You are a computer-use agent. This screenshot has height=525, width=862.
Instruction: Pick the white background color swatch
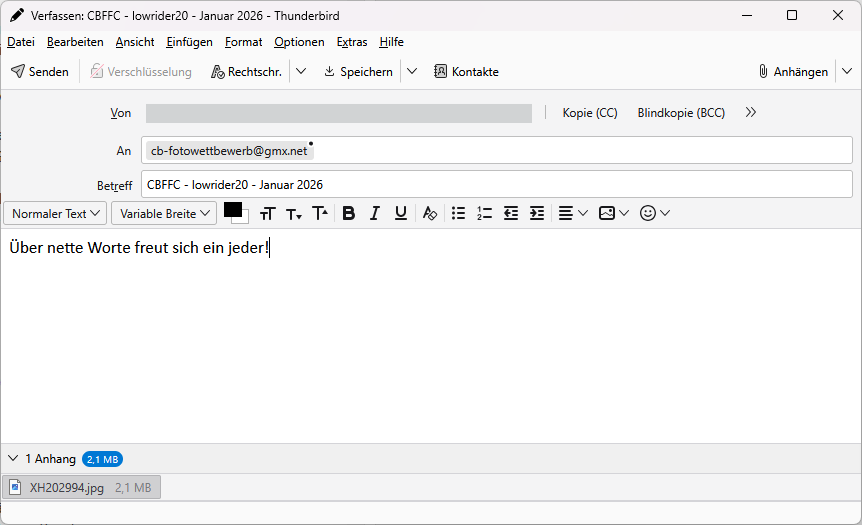(x=245, y=218)
